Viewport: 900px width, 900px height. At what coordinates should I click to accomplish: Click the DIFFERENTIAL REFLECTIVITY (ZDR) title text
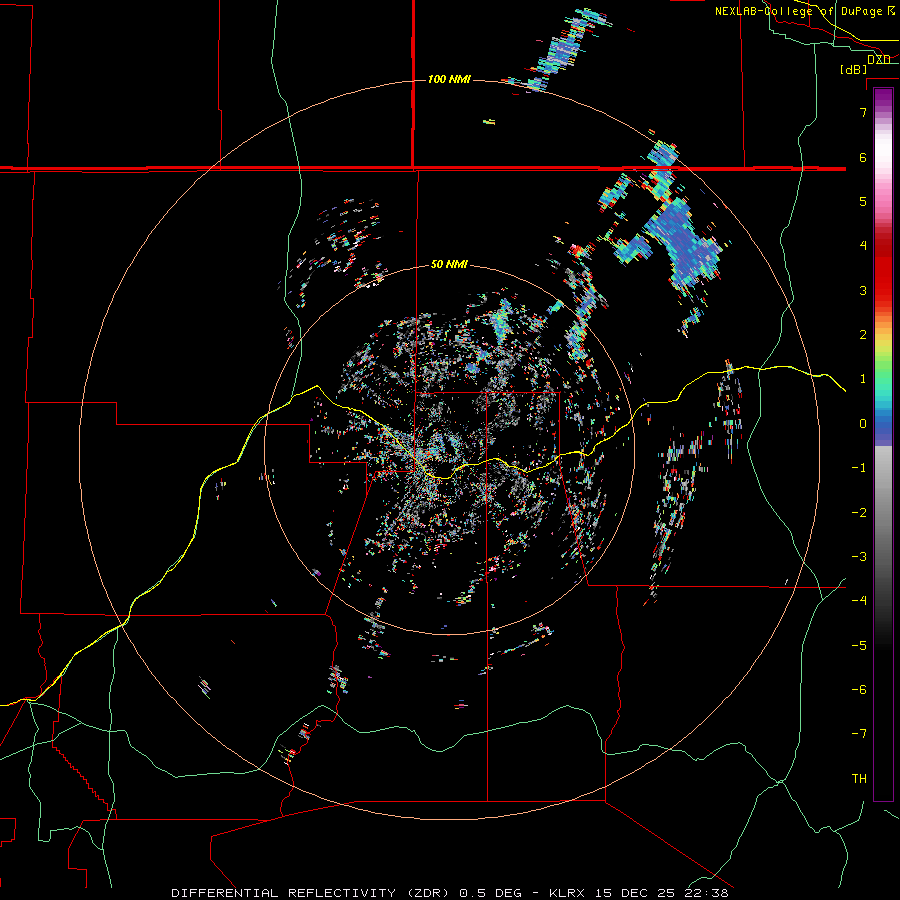click(x=312, y=893)
